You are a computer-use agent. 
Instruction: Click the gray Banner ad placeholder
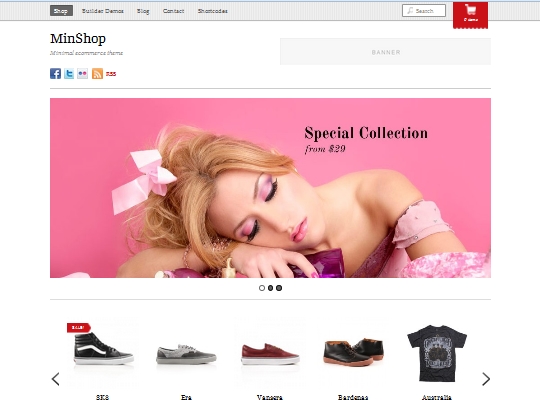point(385,52)
